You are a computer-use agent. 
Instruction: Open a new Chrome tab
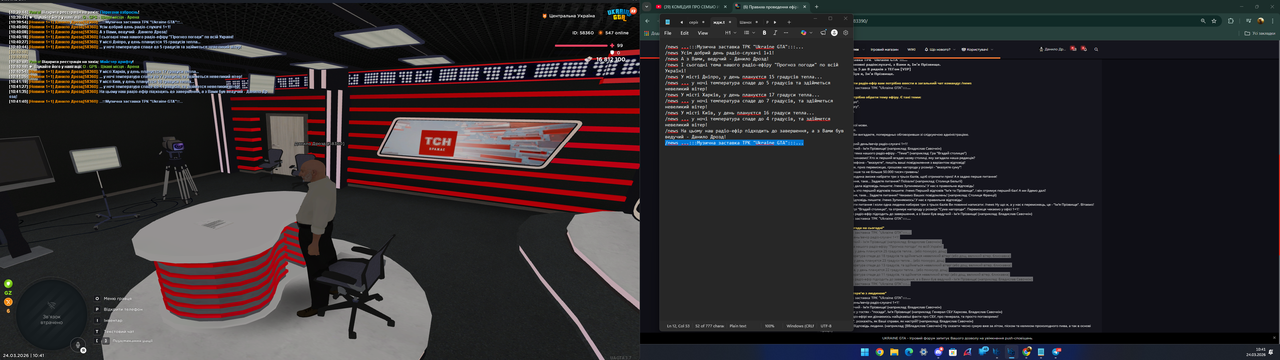click(816, 7)
